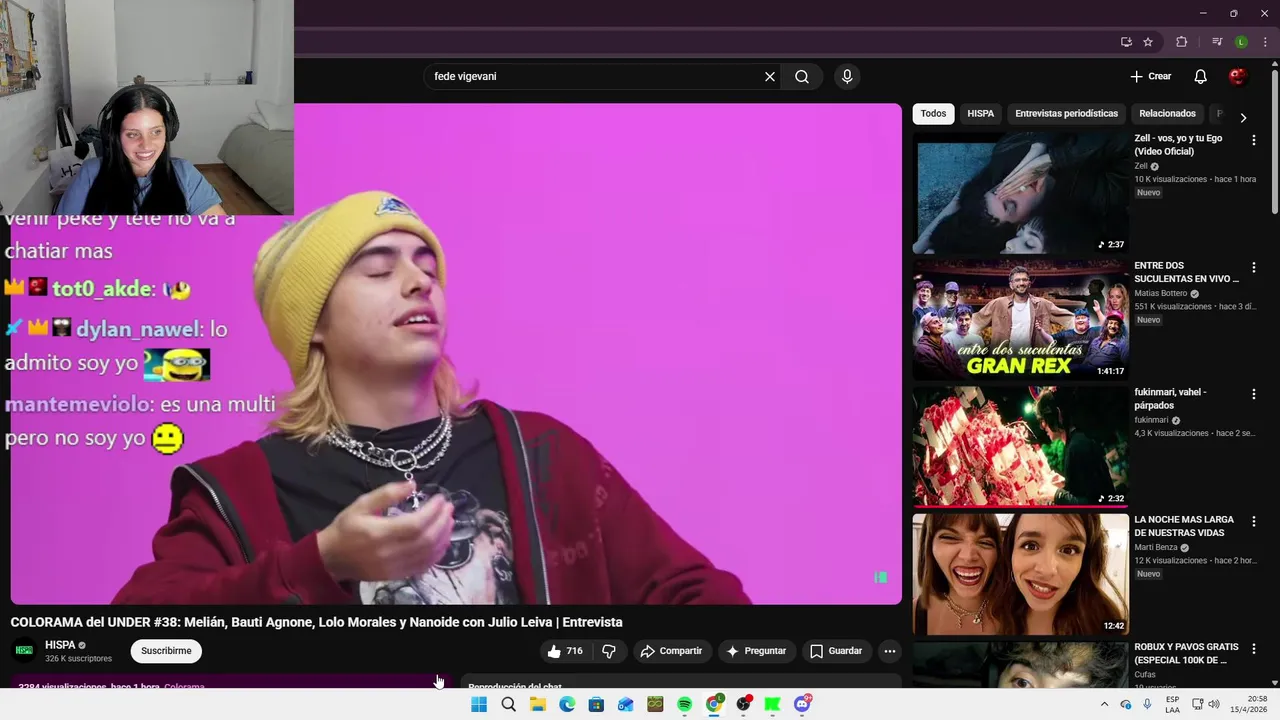This screenshot has height=720, width=1280.
Task: Dislike the video with thumbs down
Action: click(608, 651)
